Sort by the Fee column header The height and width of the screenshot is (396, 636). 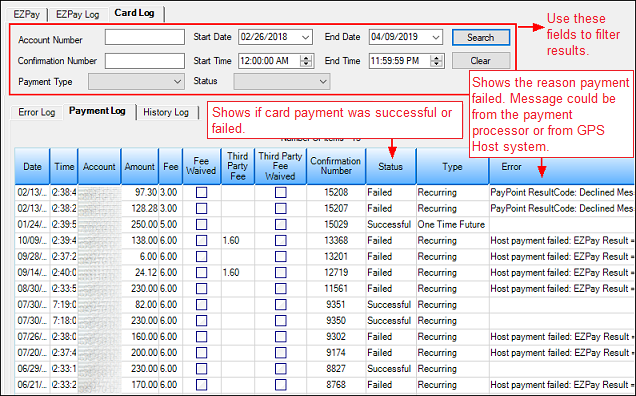(171, 166)
